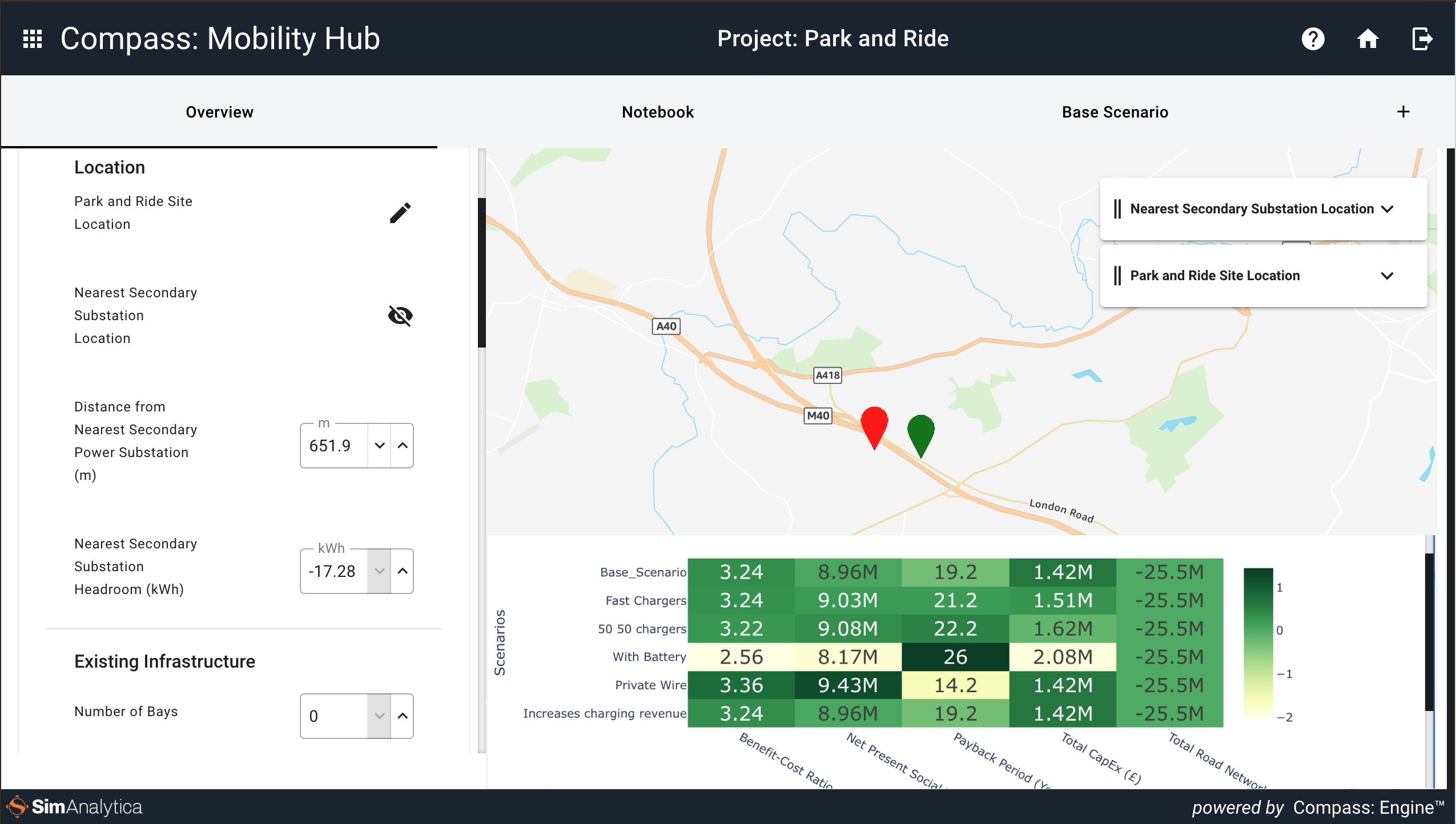Open the apps grid menu icon
Viewport: 1456px width, 824px height.
coord(33,39)
